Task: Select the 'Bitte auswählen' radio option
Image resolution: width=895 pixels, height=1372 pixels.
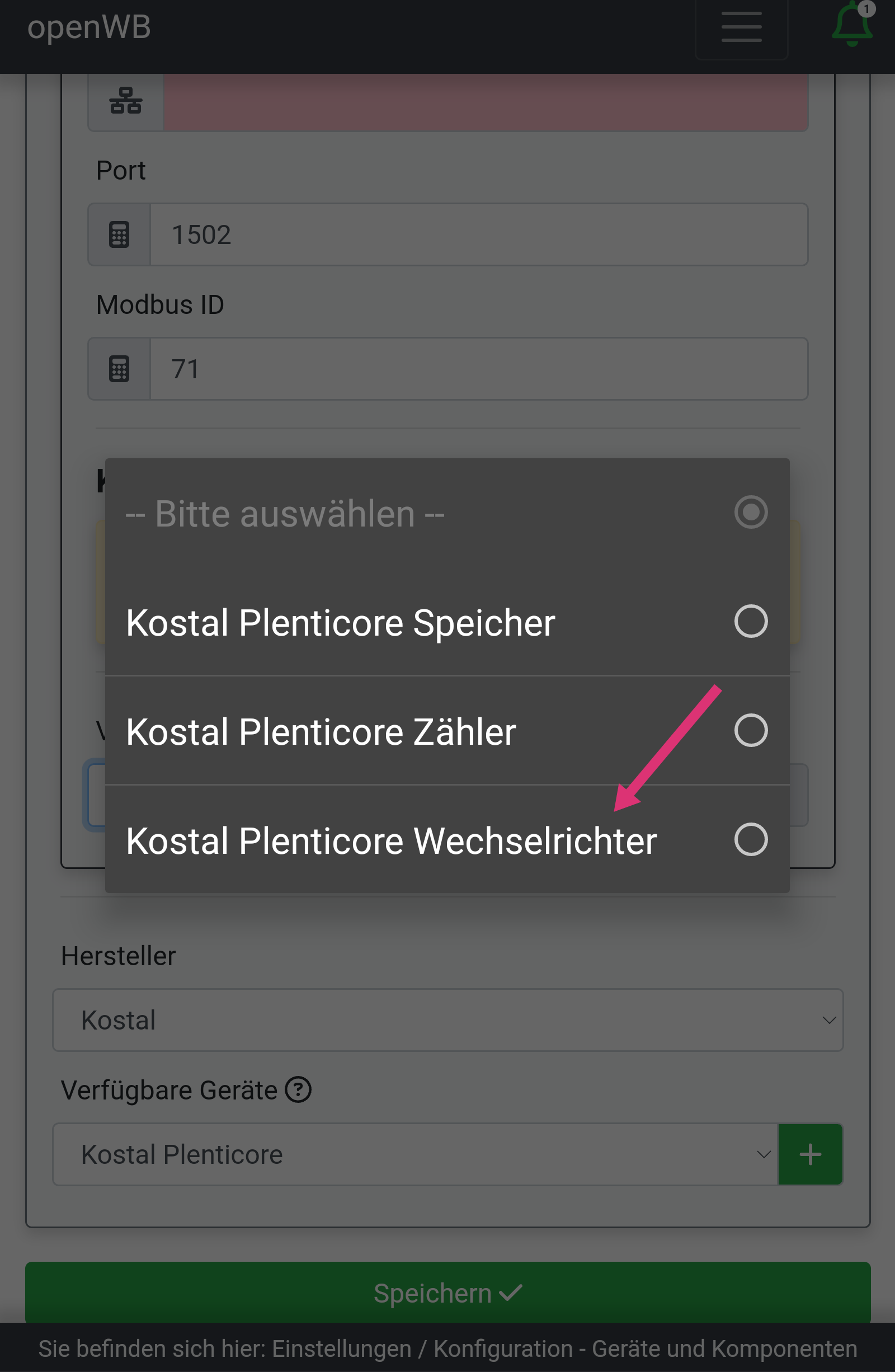Action: point(750,513)
